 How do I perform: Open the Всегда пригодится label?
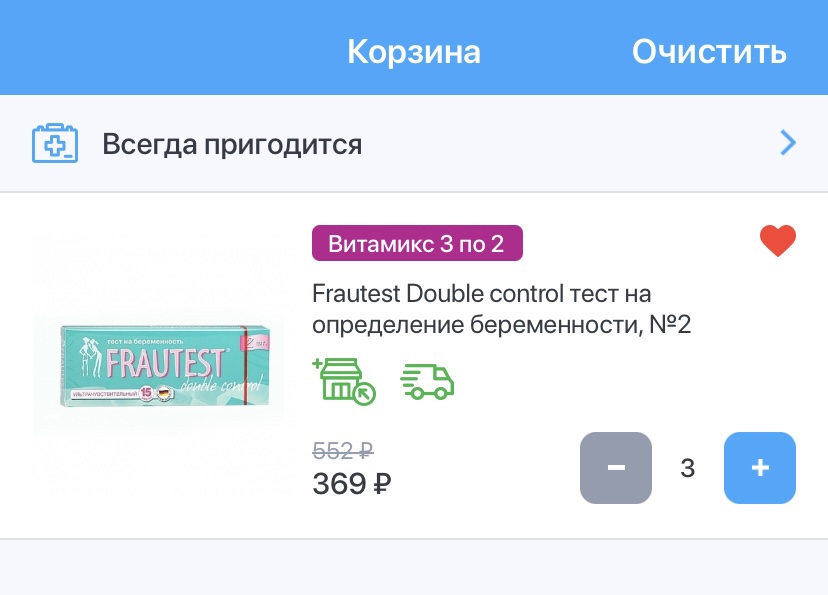tap(232, 144)
